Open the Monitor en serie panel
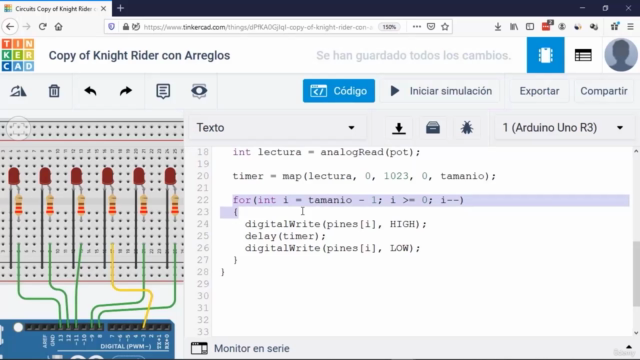Image resolution: width=640 pixels, height=360 pixels. tap(251, 349)
